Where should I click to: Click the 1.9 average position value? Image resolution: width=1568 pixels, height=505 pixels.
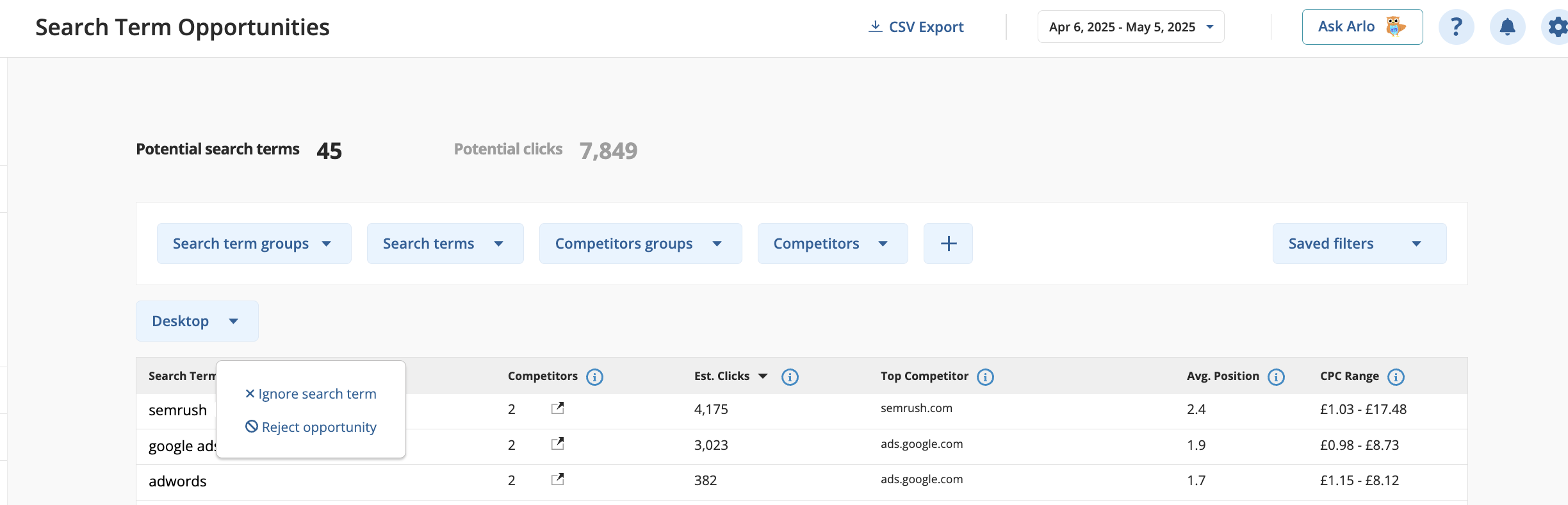[x=1196, y=445]
